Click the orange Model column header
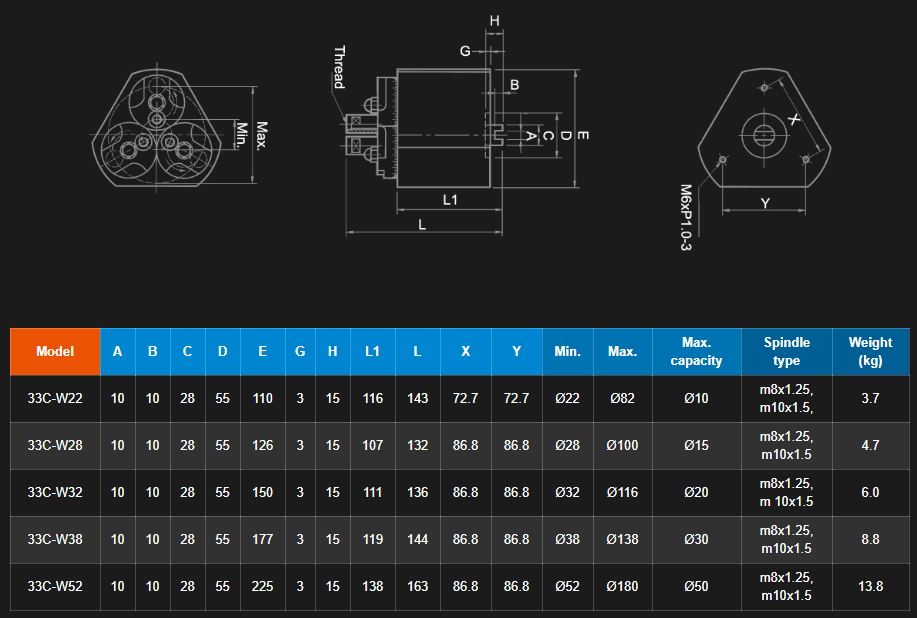The width and height of the screenshot is (917, 618). coord(55,351)
